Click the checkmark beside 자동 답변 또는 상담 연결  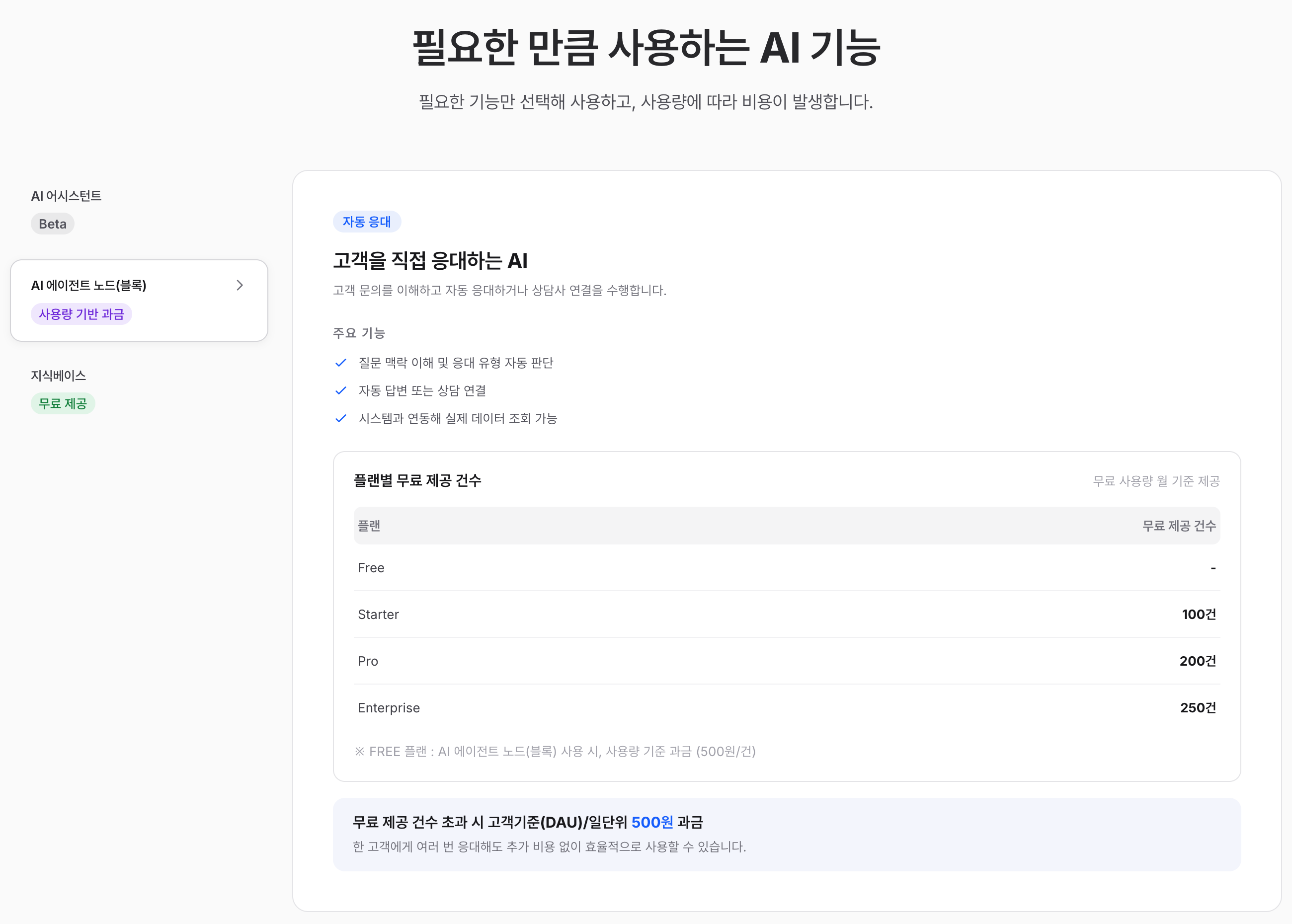click(x=340, y=390)
